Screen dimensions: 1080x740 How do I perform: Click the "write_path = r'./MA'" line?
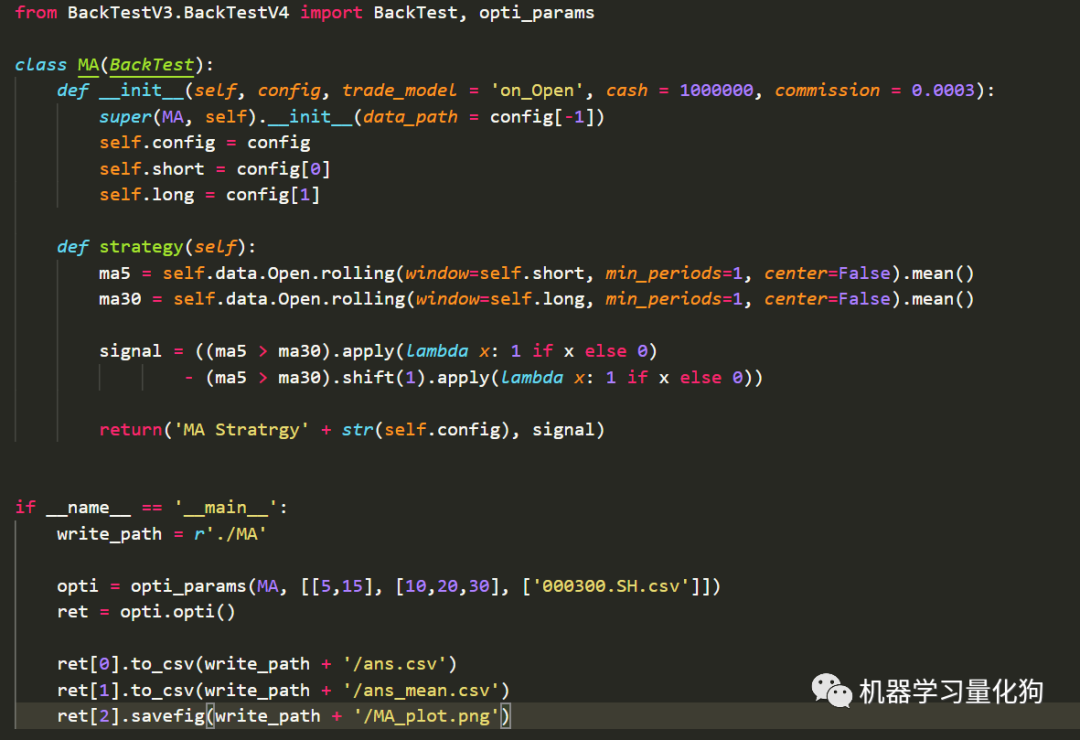tap(162, 534)
